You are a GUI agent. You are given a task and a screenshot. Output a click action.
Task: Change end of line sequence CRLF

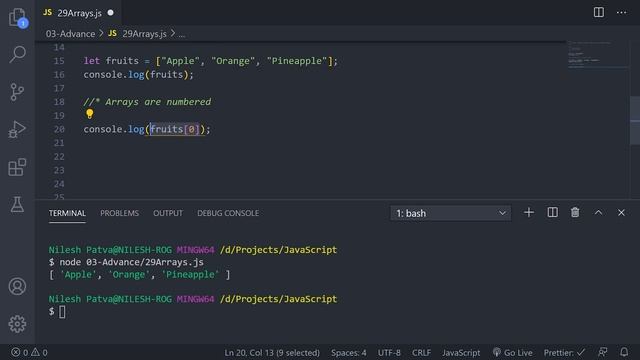point(421,352)
